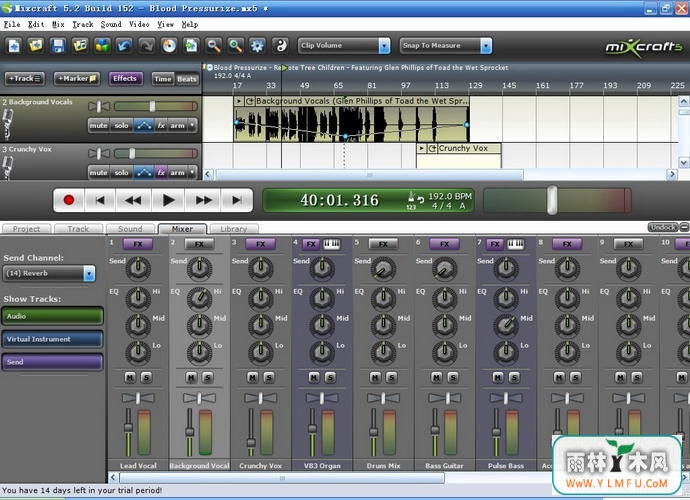Open preferences with the gear icon

[x=257, y=46]
